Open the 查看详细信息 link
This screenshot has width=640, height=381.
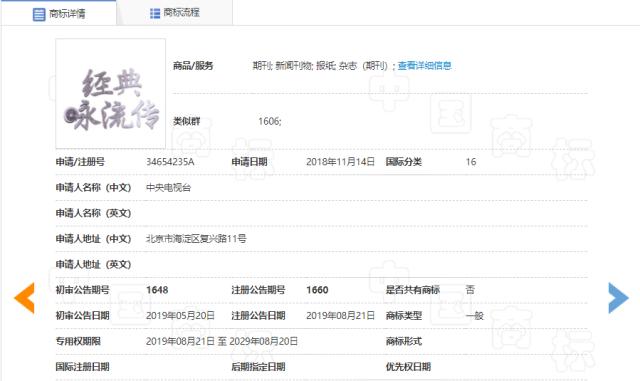click(424, 65)
